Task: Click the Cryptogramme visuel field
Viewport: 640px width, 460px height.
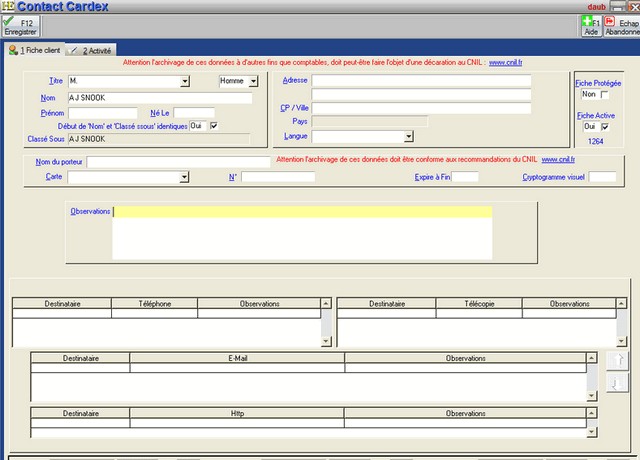Action: [602, 177]
